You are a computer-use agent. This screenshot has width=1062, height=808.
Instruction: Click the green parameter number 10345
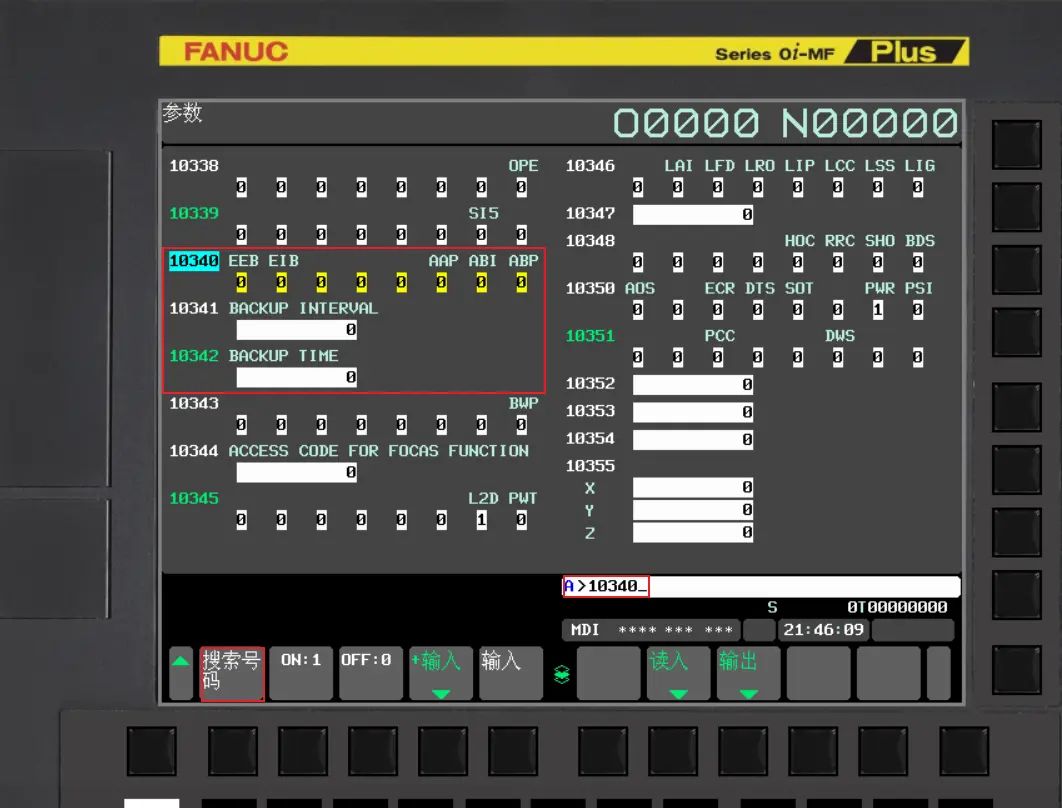tap(194, 498)
